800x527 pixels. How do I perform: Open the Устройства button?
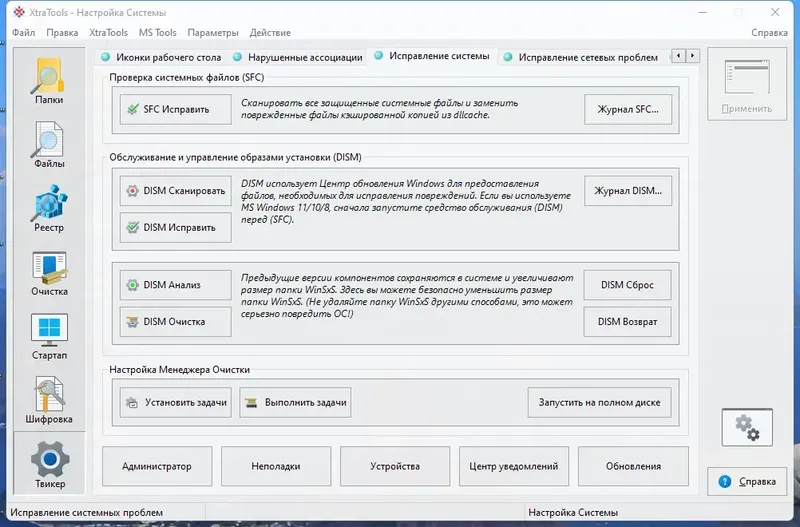[x=395, y=466]
